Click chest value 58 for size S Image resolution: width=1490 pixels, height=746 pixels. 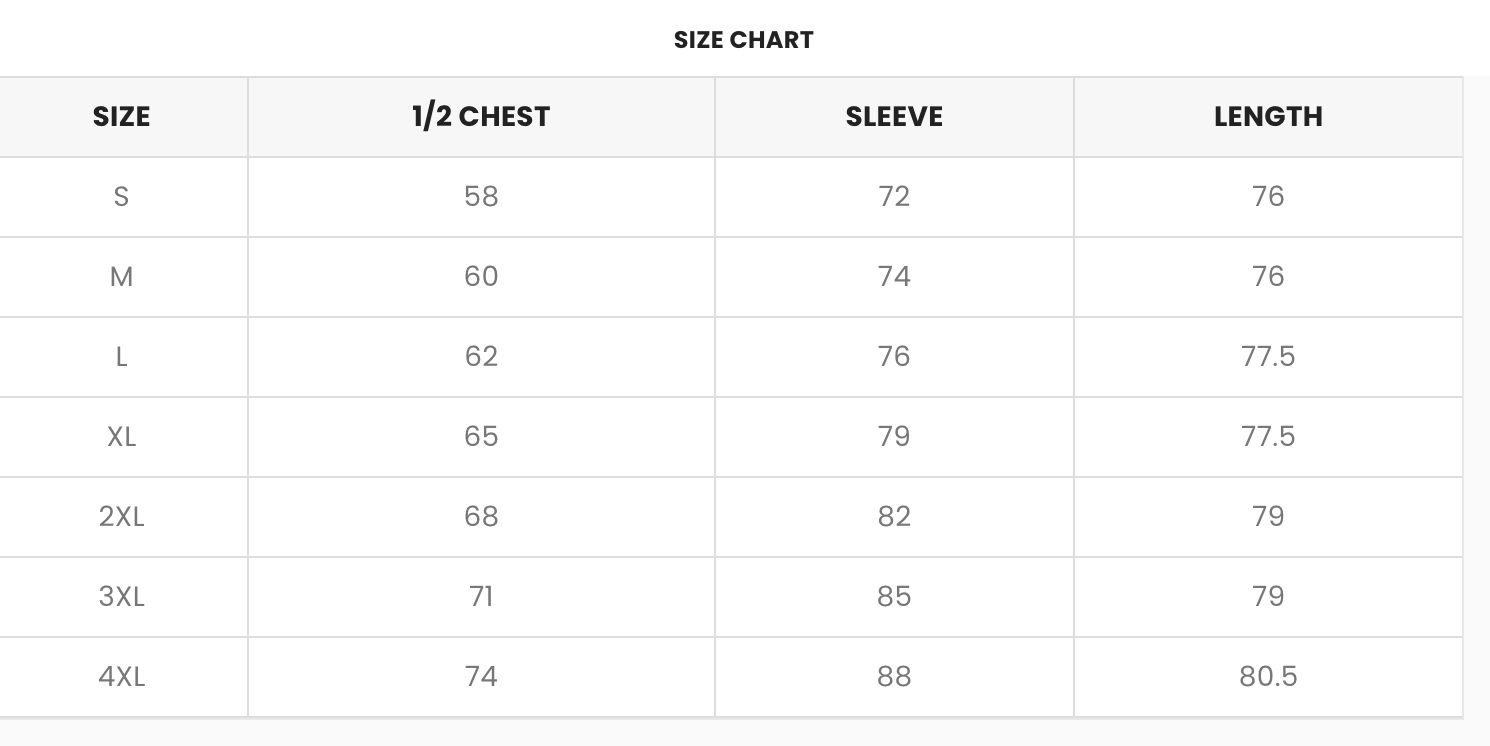(x=481, y=197)
